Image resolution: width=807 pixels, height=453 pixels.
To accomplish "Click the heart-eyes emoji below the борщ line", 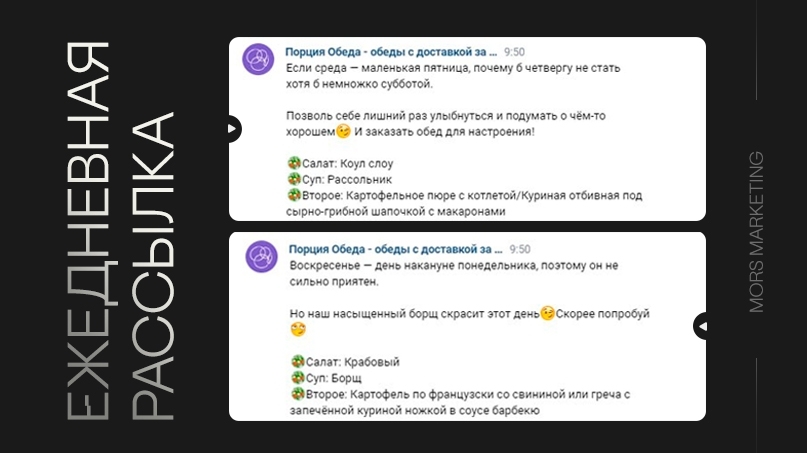I will click(298, 329).
